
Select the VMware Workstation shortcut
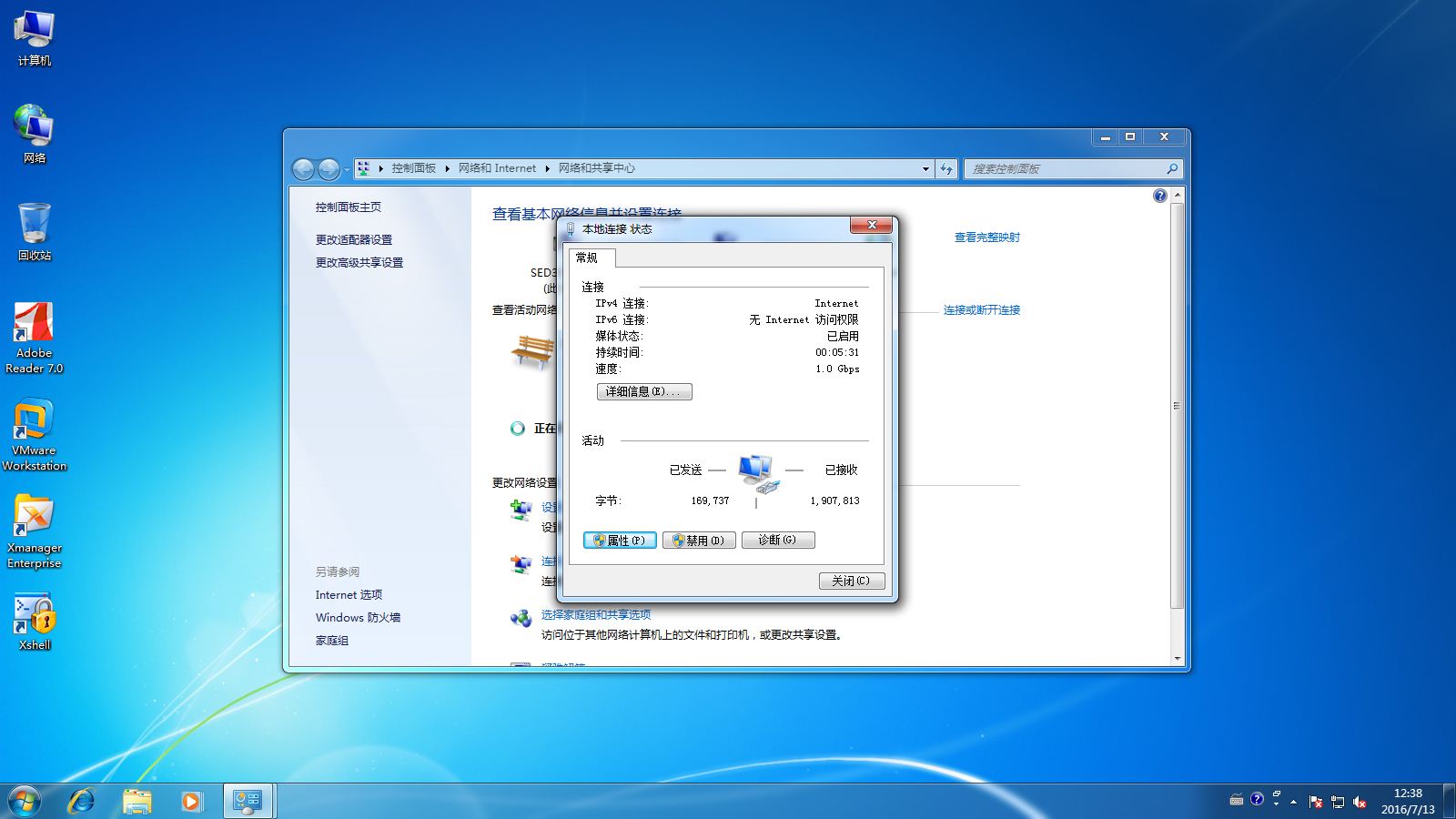coord(34,435)
